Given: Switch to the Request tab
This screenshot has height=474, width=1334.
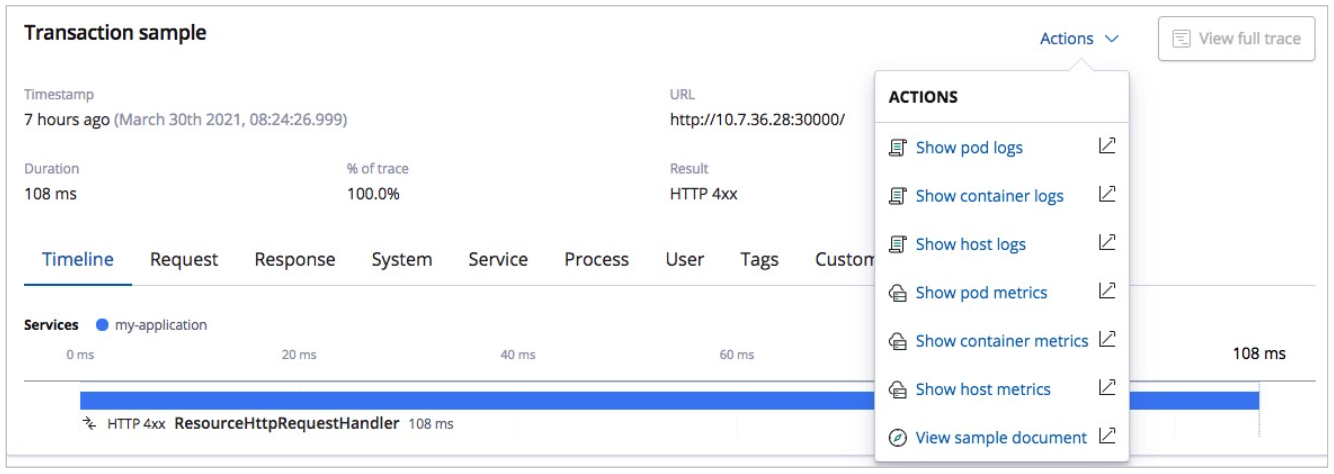Looking at the screenshot, I should [x=184, y=259].
